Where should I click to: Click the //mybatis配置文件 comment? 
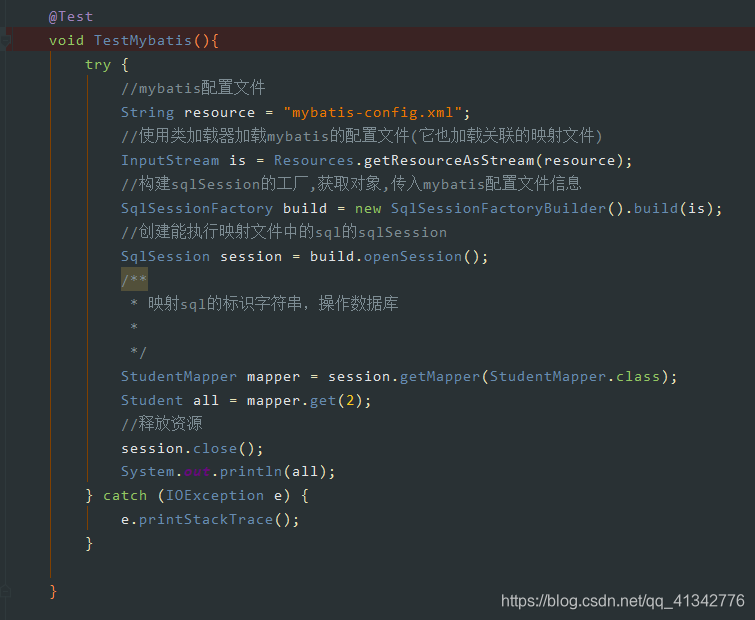coord(193,88)
